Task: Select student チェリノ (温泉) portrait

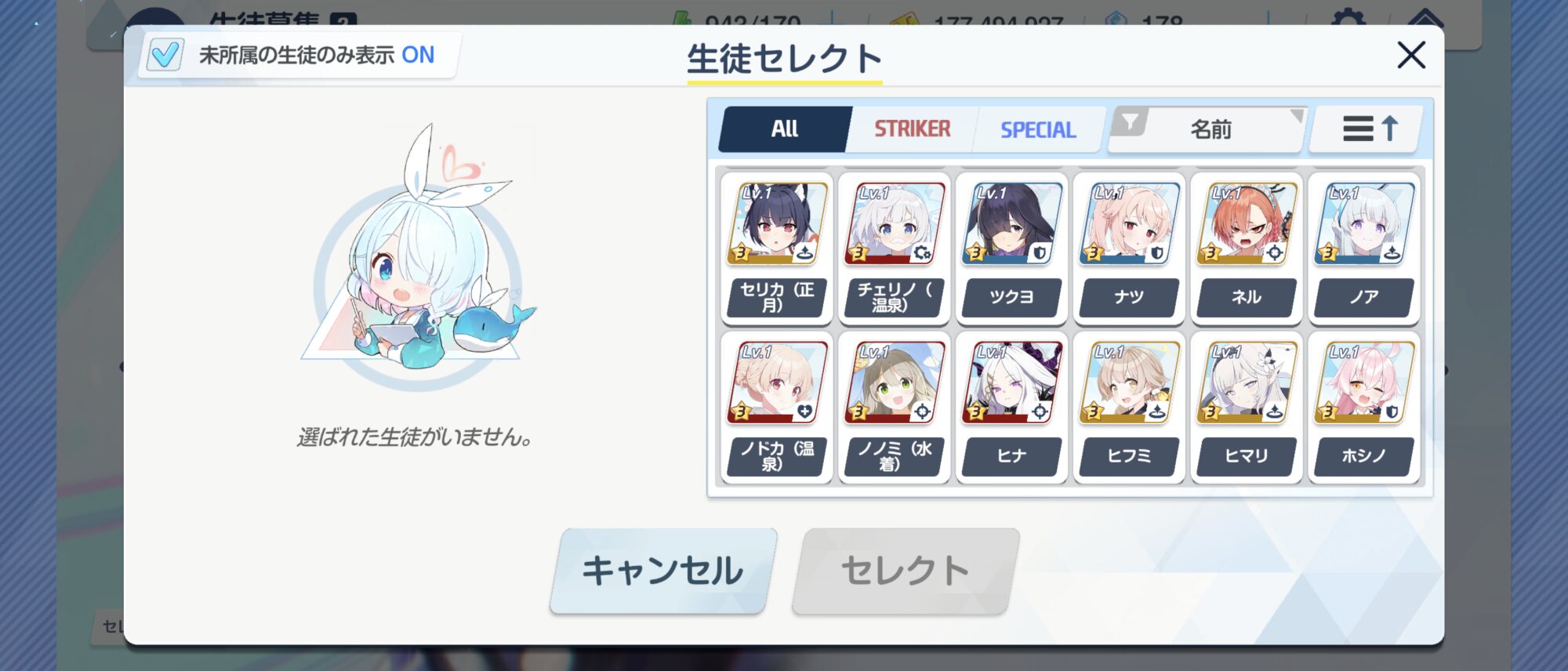Action: tap(895, 224)
